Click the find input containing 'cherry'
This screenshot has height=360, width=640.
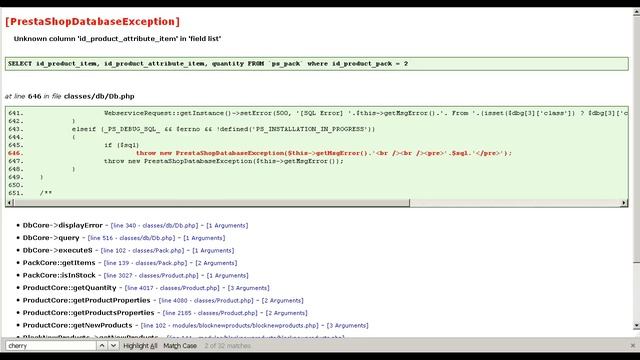pos(51,346)
